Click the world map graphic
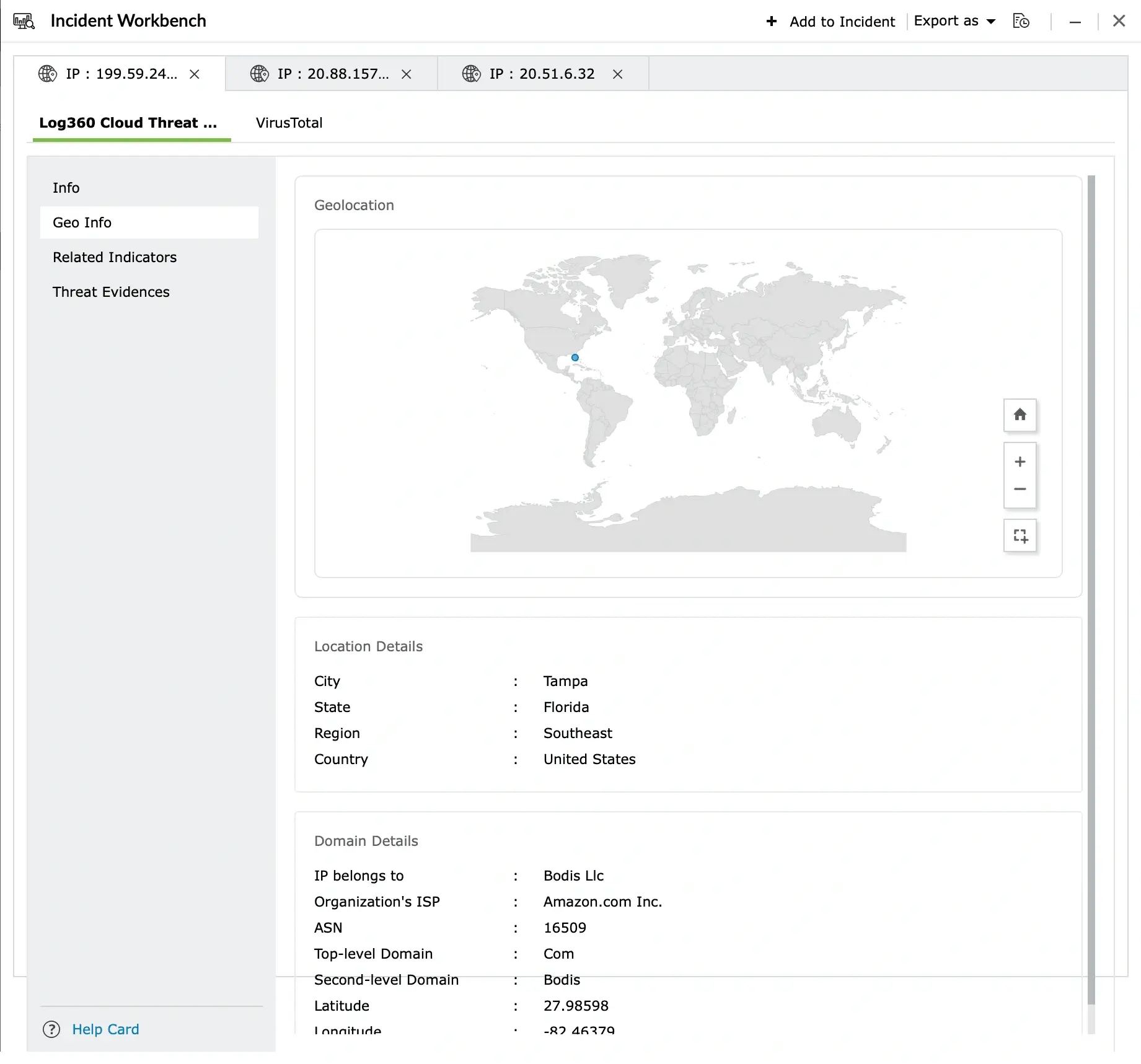1141x1064 pixels. (688, 403)
